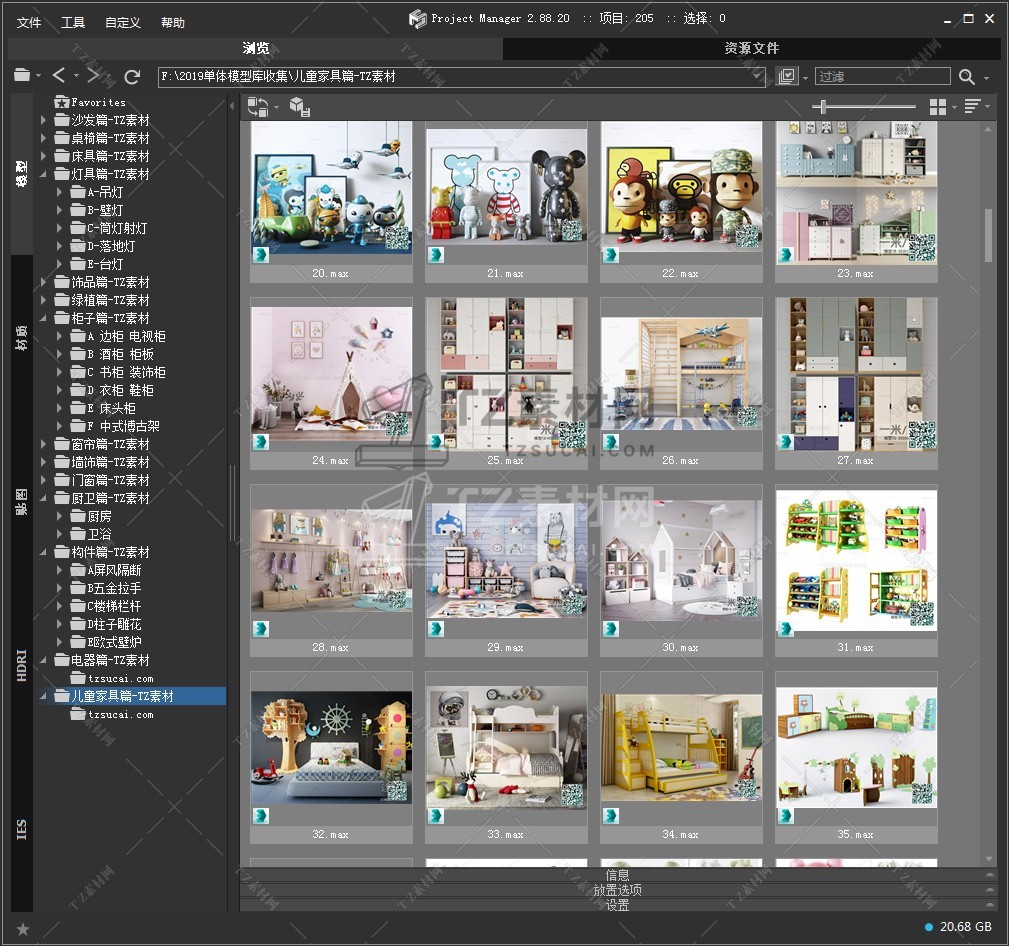
Task: Click the sort order lines icon
Action: 972,106
